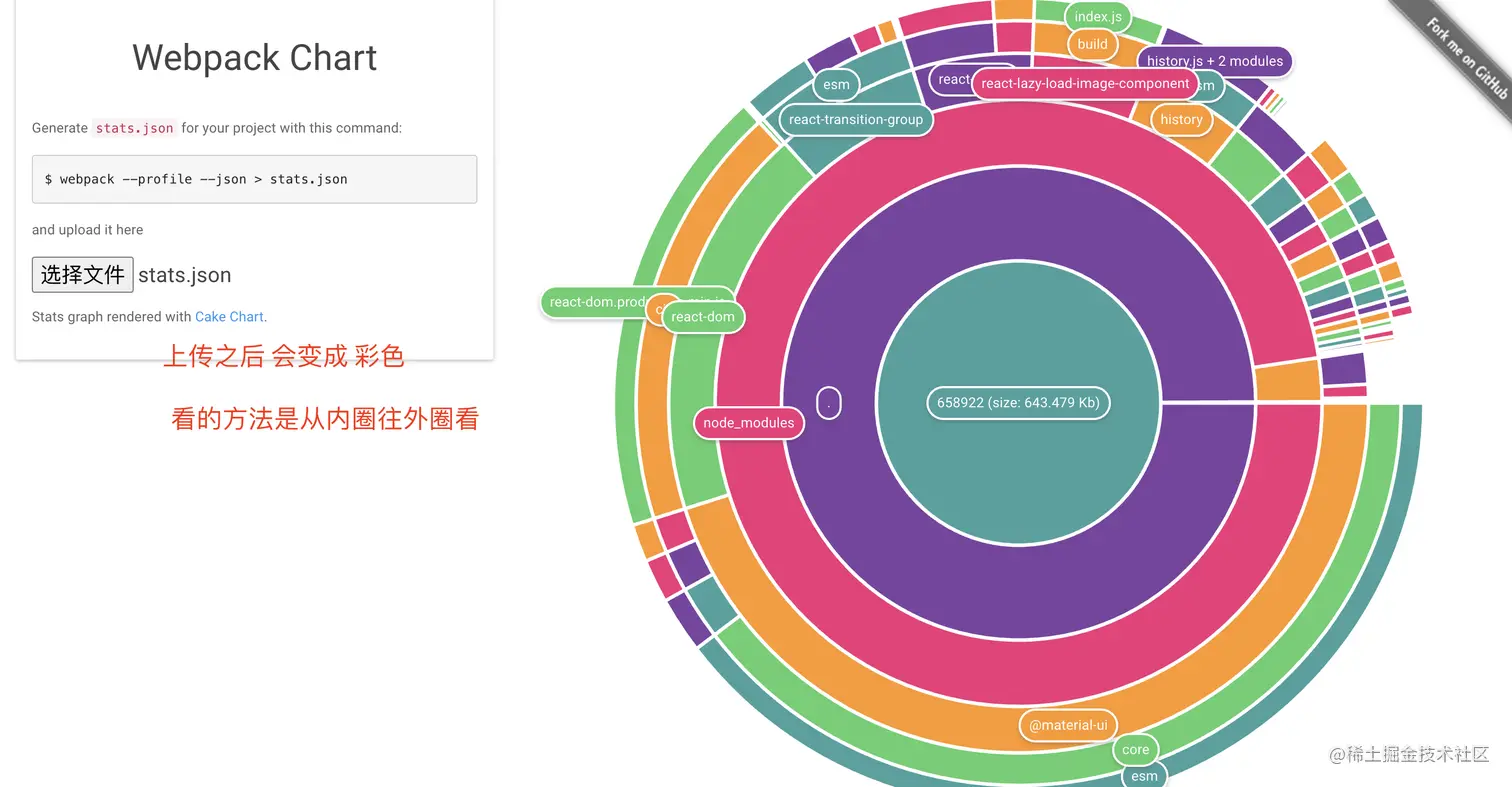Select the react-lazy-load-image-component label
The image size is (1512, 787).
coord(1085,84)
